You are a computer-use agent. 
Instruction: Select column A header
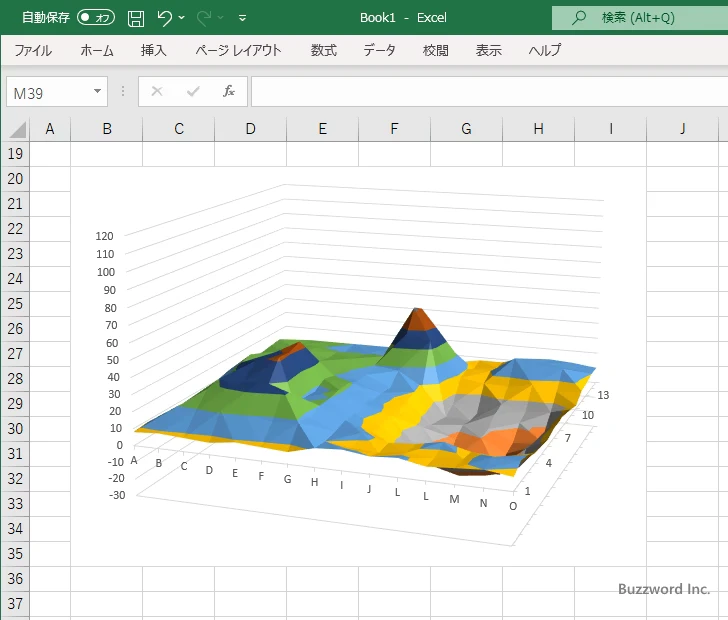[50, 129]
